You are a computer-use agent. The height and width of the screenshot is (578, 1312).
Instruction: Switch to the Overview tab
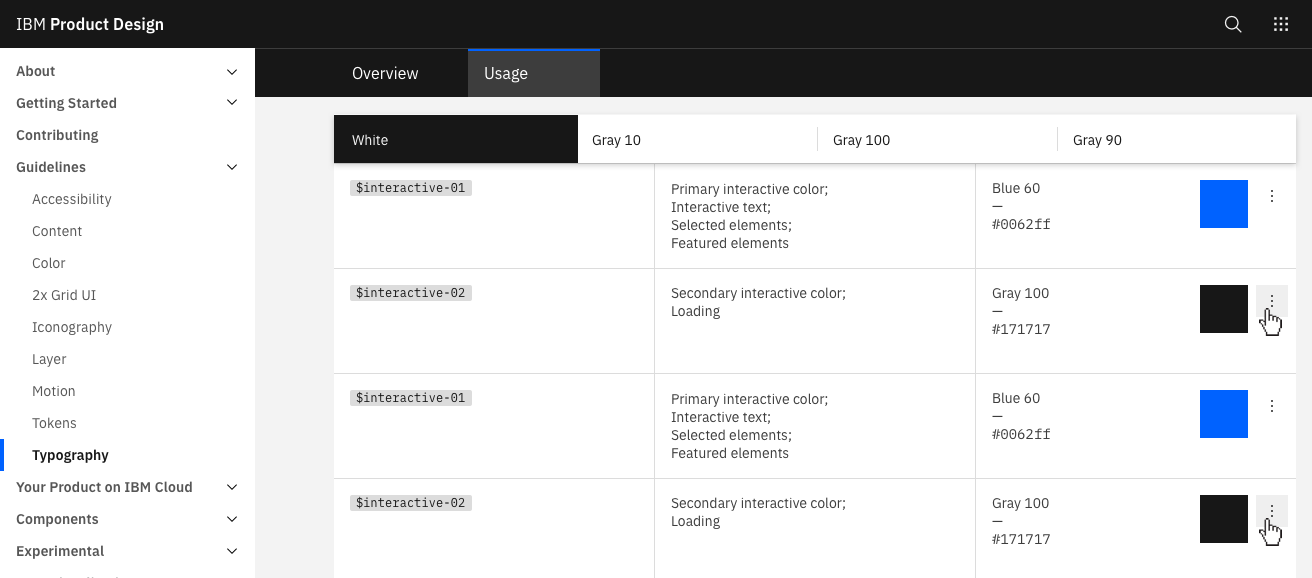point(385,72)
